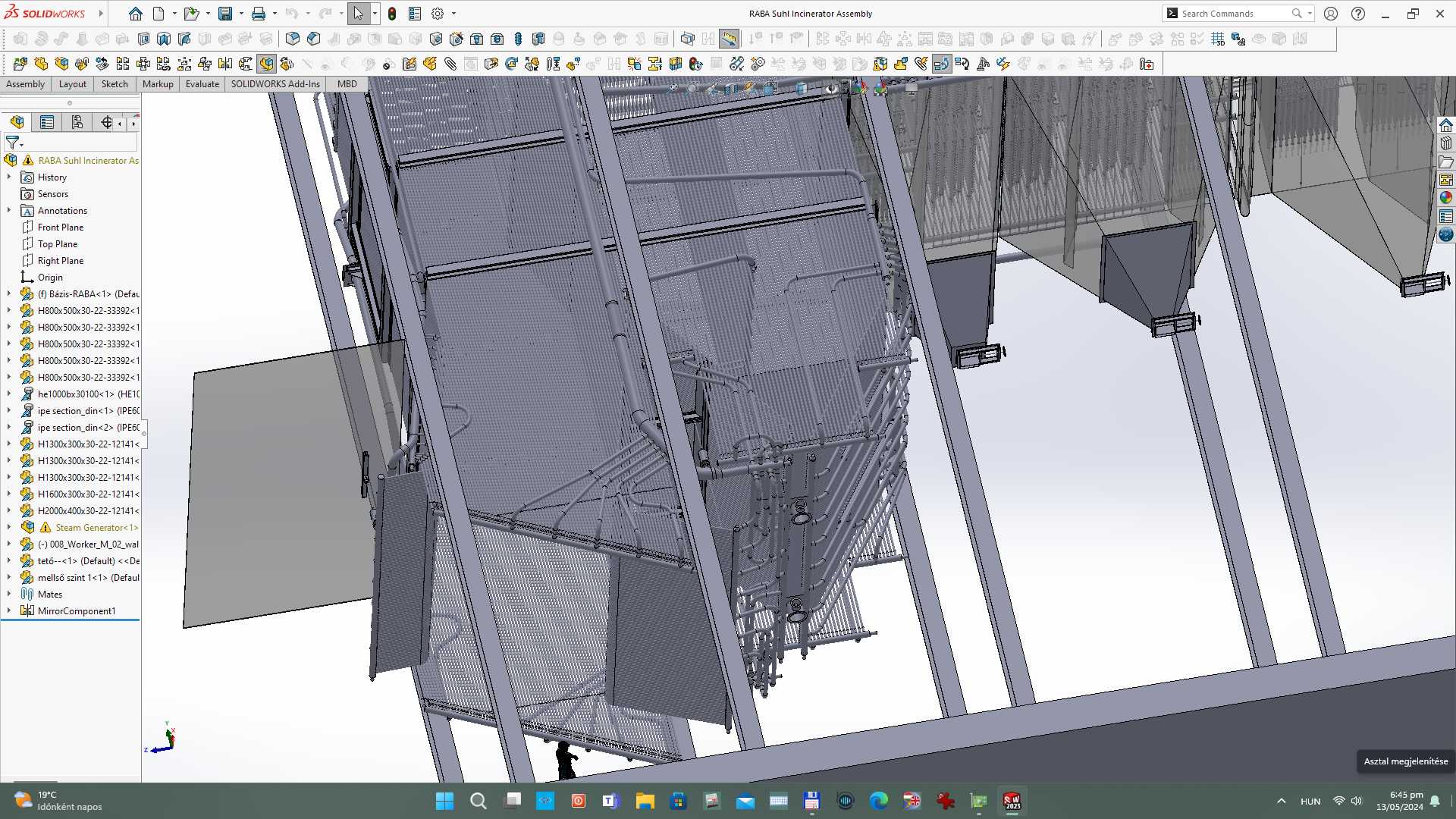Open the Options gear dropdown arrow
1456x819 pixels.
click(453, 14)
